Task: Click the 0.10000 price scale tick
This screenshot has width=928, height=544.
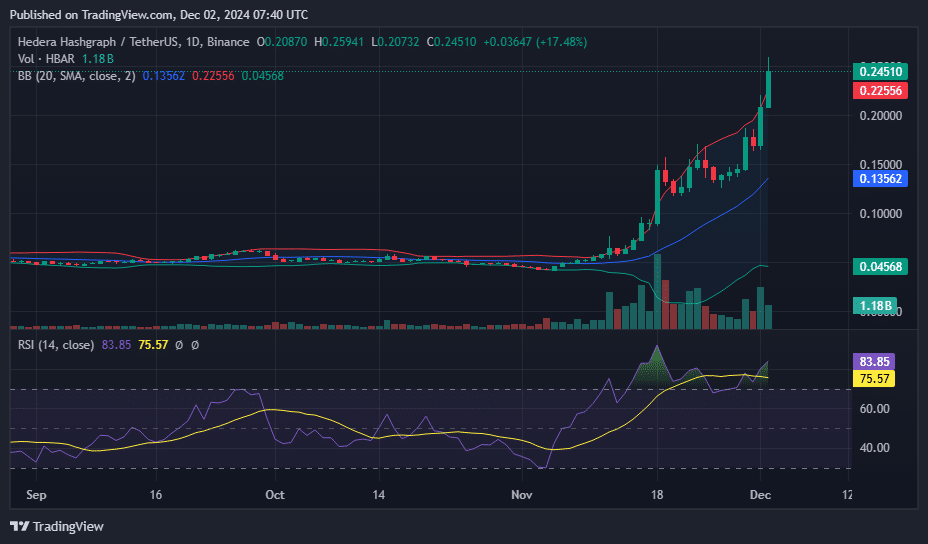Action: [881, 214]
